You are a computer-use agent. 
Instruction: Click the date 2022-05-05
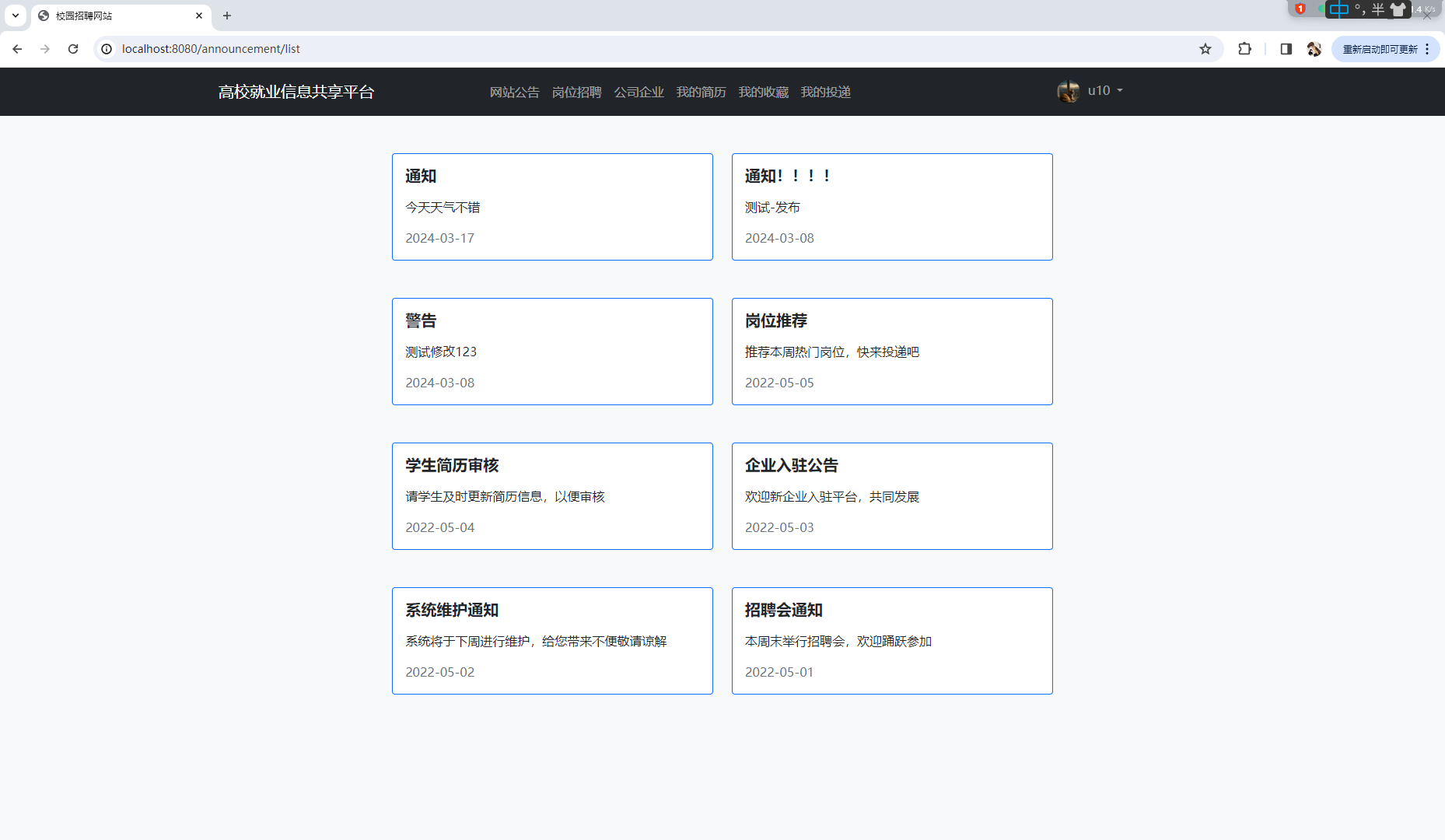tap(779, 383)
